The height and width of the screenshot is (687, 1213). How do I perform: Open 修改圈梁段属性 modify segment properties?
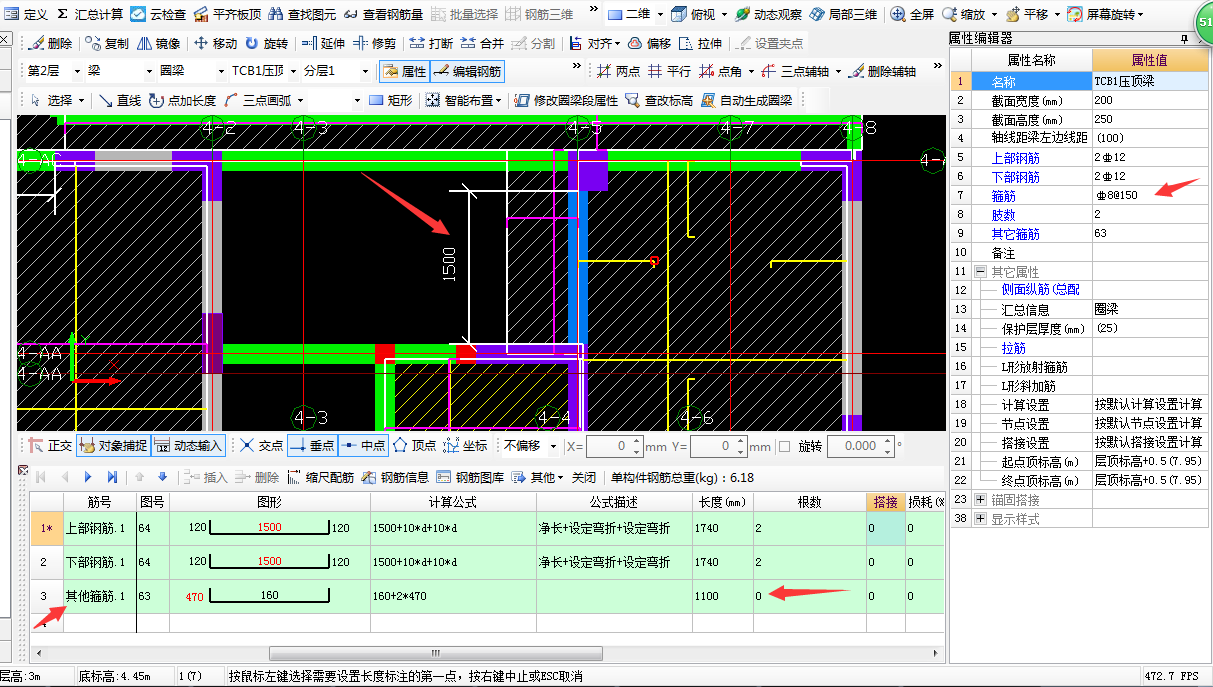click(567, 100)
